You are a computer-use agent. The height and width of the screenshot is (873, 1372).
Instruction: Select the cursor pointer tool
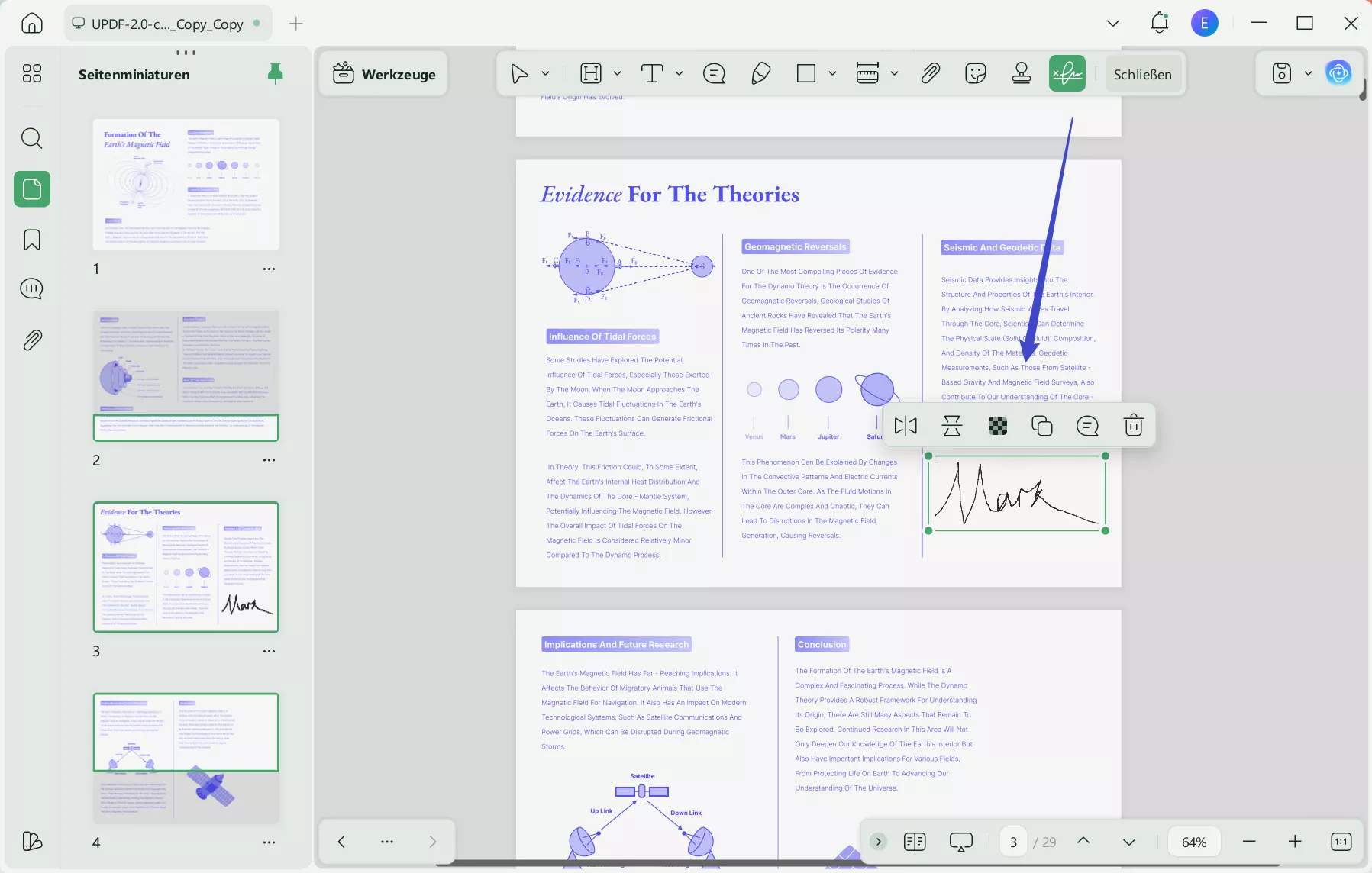tap(519, 74)
